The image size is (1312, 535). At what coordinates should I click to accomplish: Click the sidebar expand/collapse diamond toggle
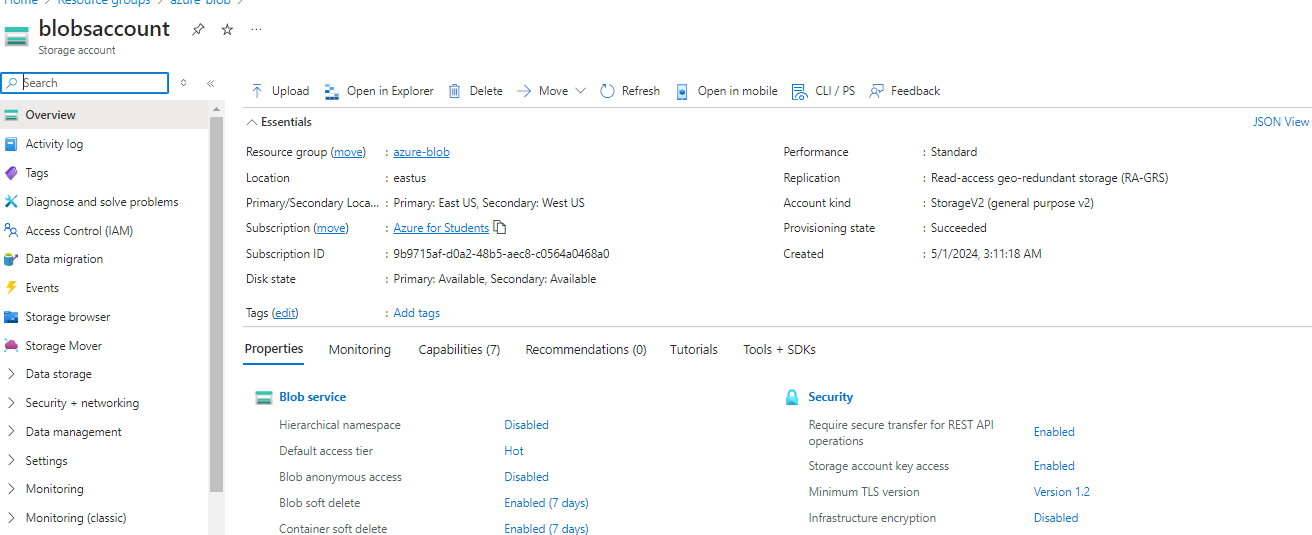tap(183, 83)
